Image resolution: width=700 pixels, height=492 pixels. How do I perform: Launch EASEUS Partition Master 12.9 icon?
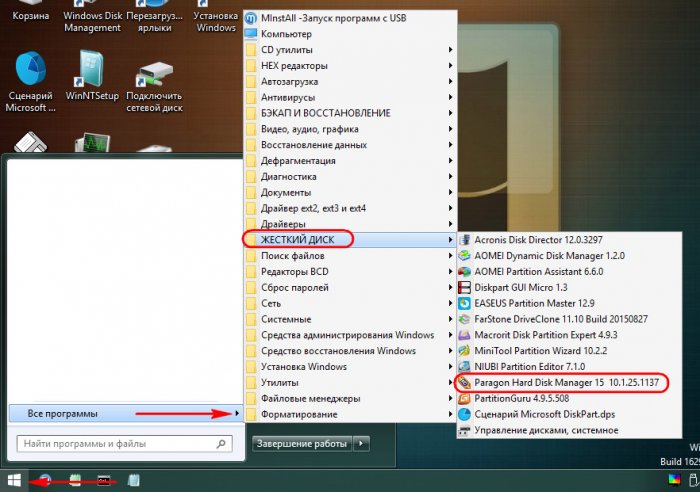point(464,304)
